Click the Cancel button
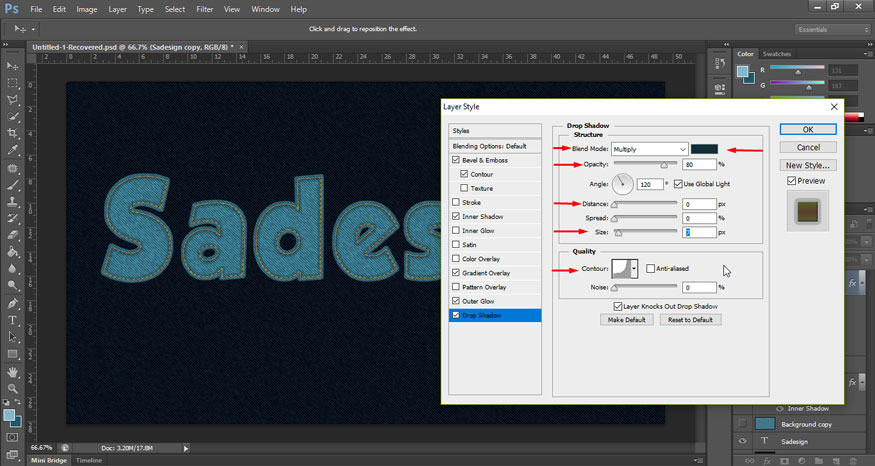Screen dimensions: 875x466 pos(808,147)
